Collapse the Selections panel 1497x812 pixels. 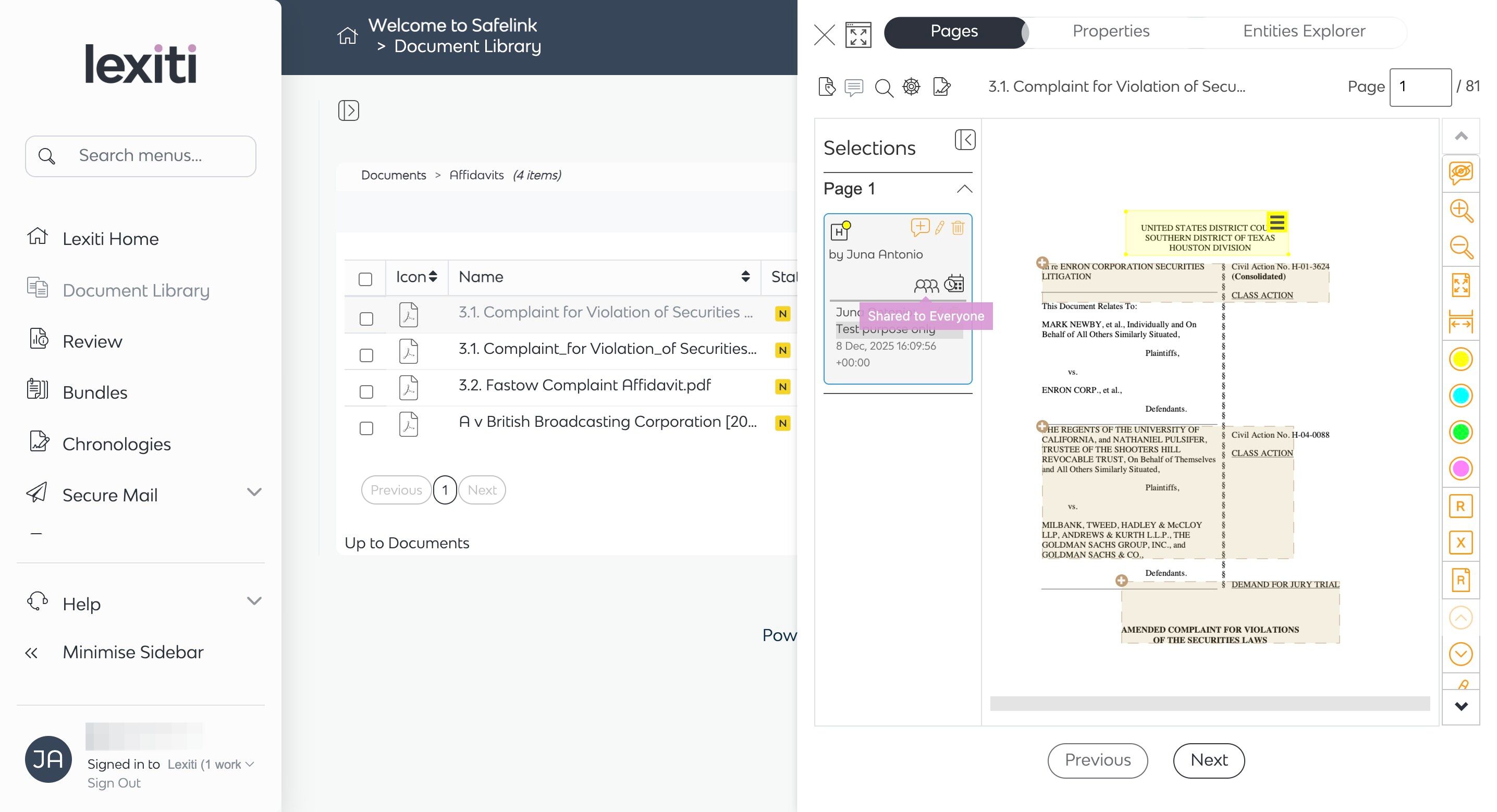point(965,140)
